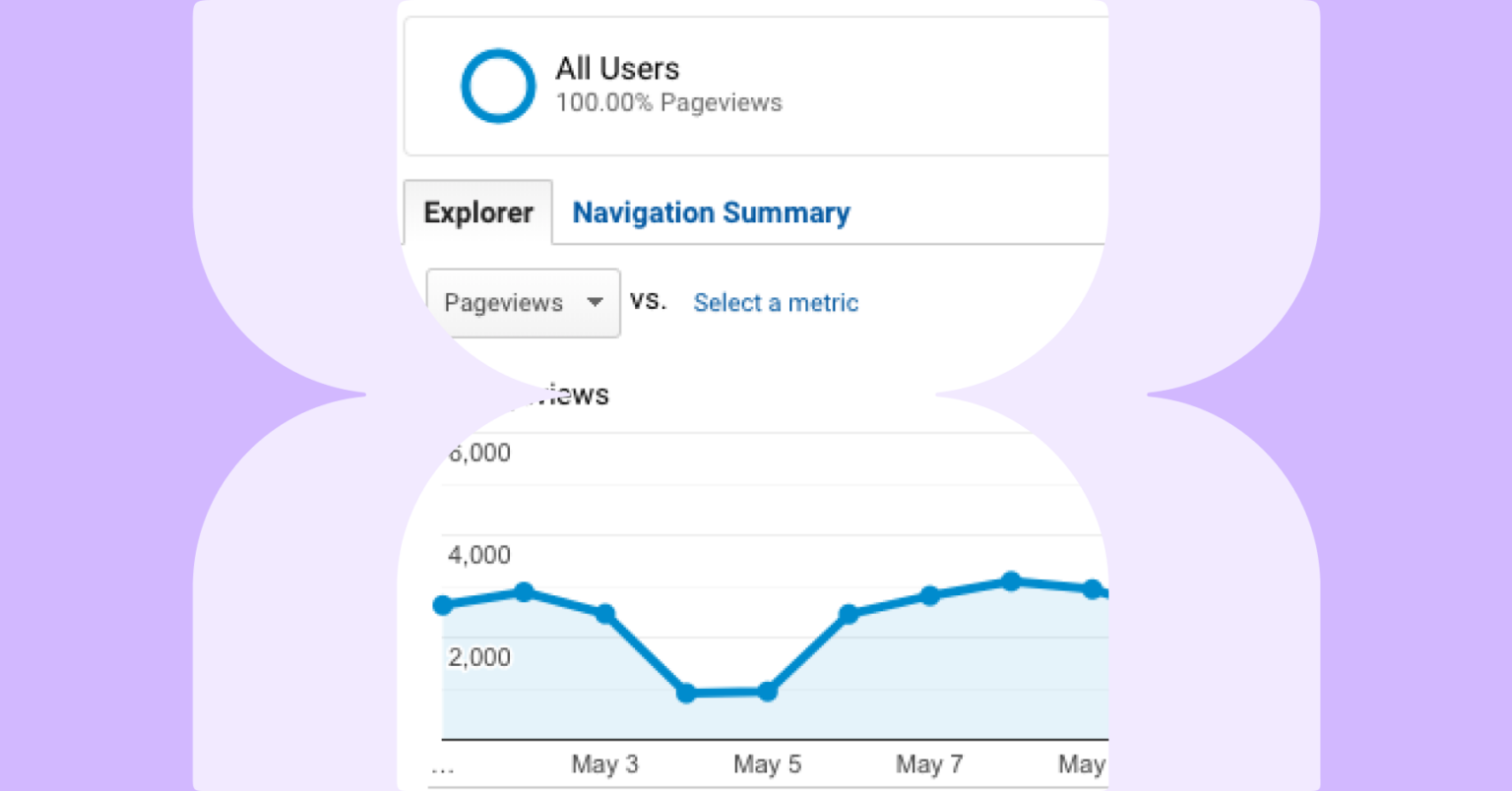The width and height of the screenshot is (1512, 791).
Task: Click the 4,000 gridline value on the y-axis
Action: (479, 555)
